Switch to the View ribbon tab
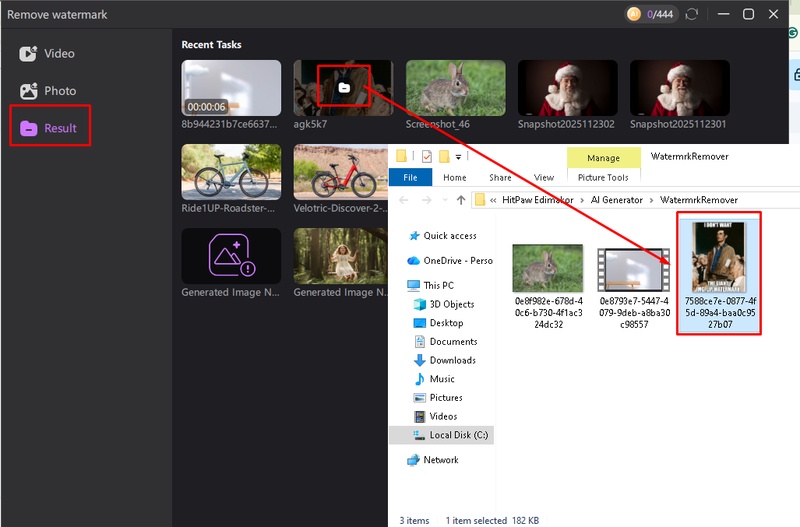The height and width of the screenshot is (527, 800). tap(544, 178)
